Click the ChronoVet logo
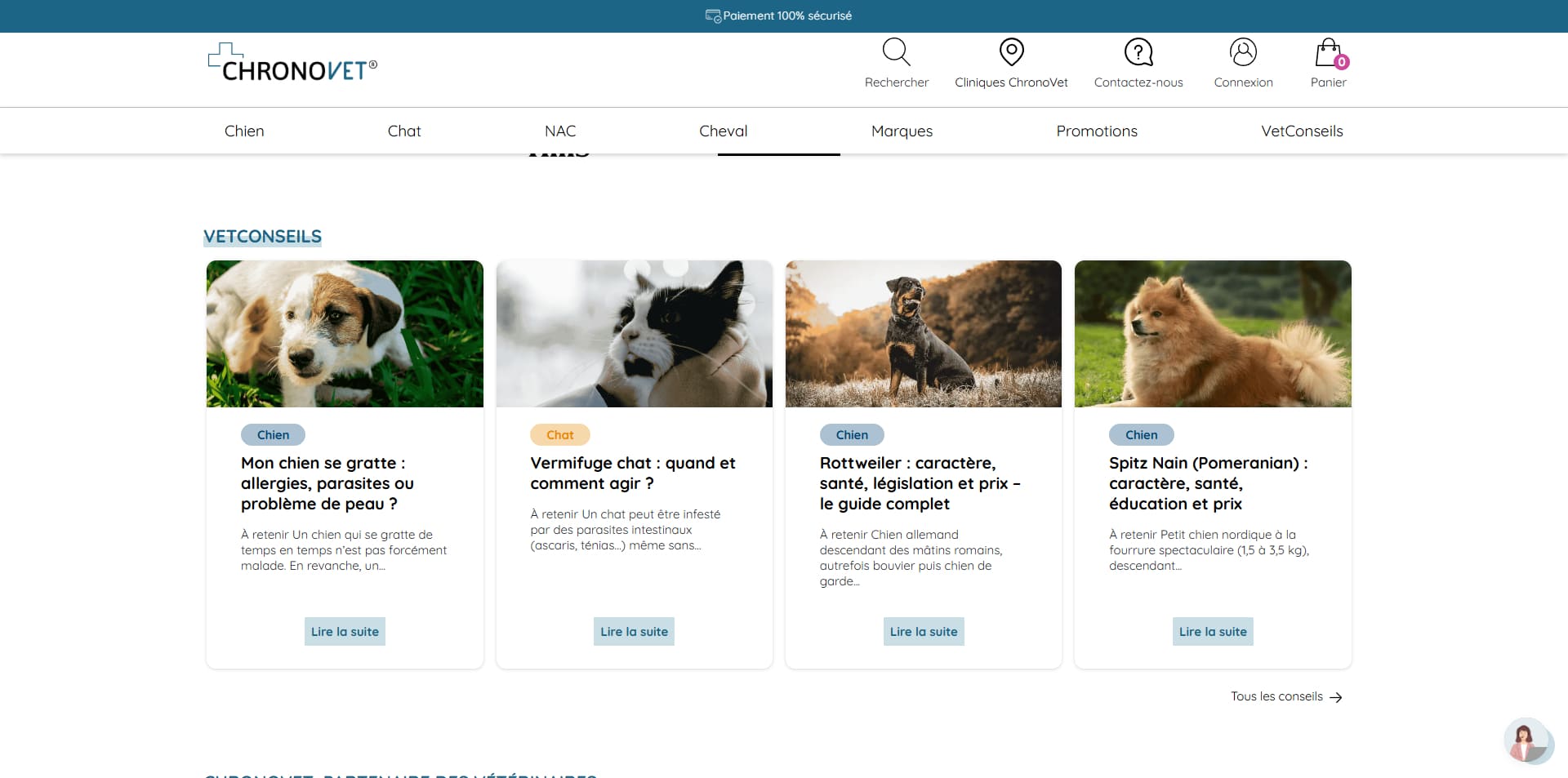The width and height of the screenshot is (1568, 778). click(292, 62)
